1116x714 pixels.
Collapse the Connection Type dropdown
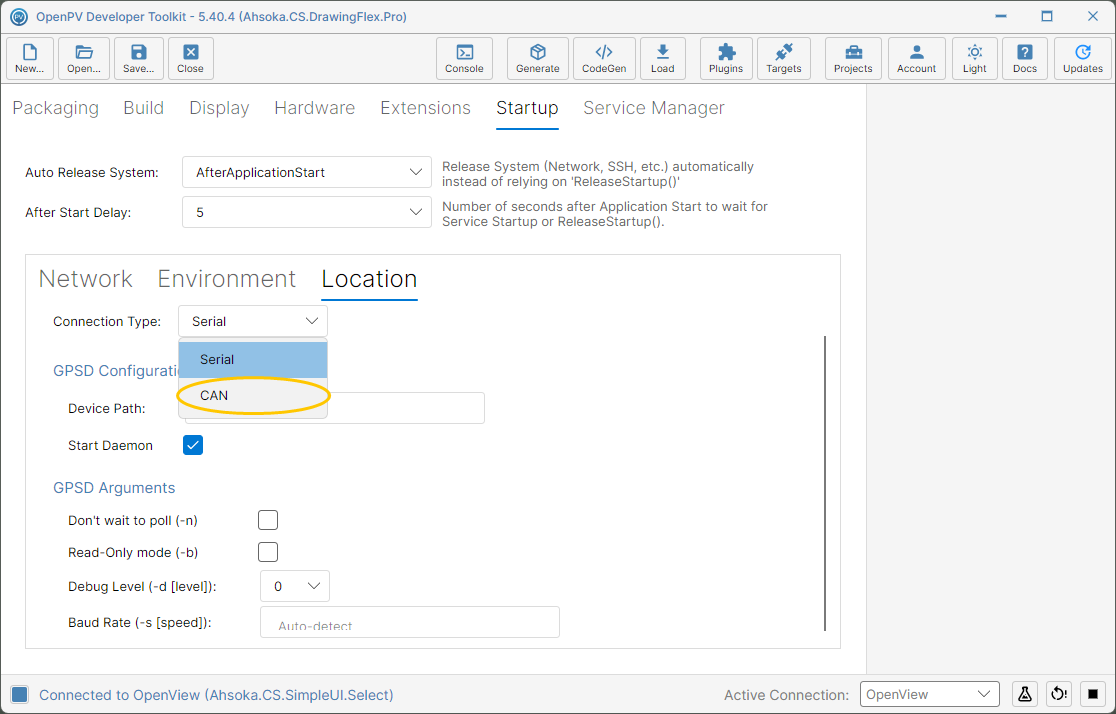click(253, 321)
